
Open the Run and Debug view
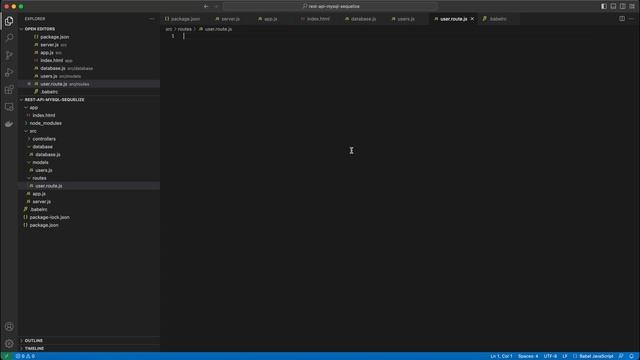[9, 73]
